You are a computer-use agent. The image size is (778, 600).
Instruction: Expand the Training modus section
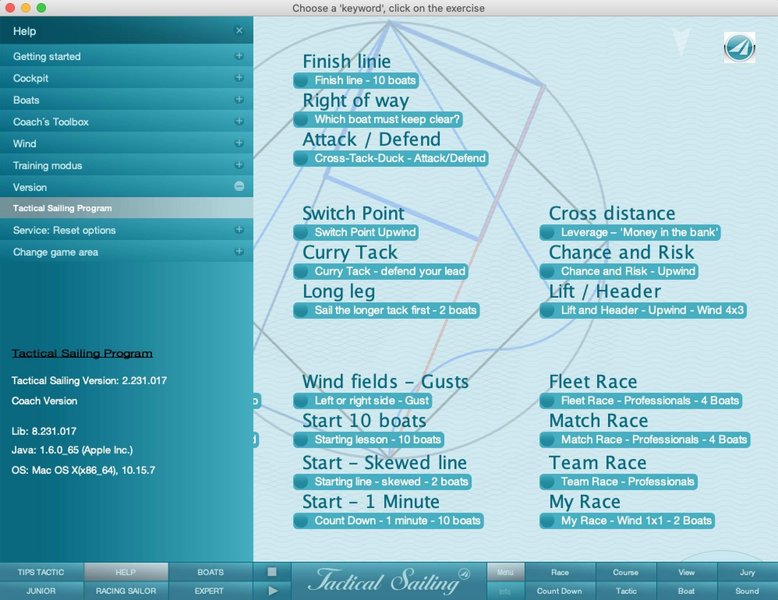pyautogui.click(x=239, y=165)
